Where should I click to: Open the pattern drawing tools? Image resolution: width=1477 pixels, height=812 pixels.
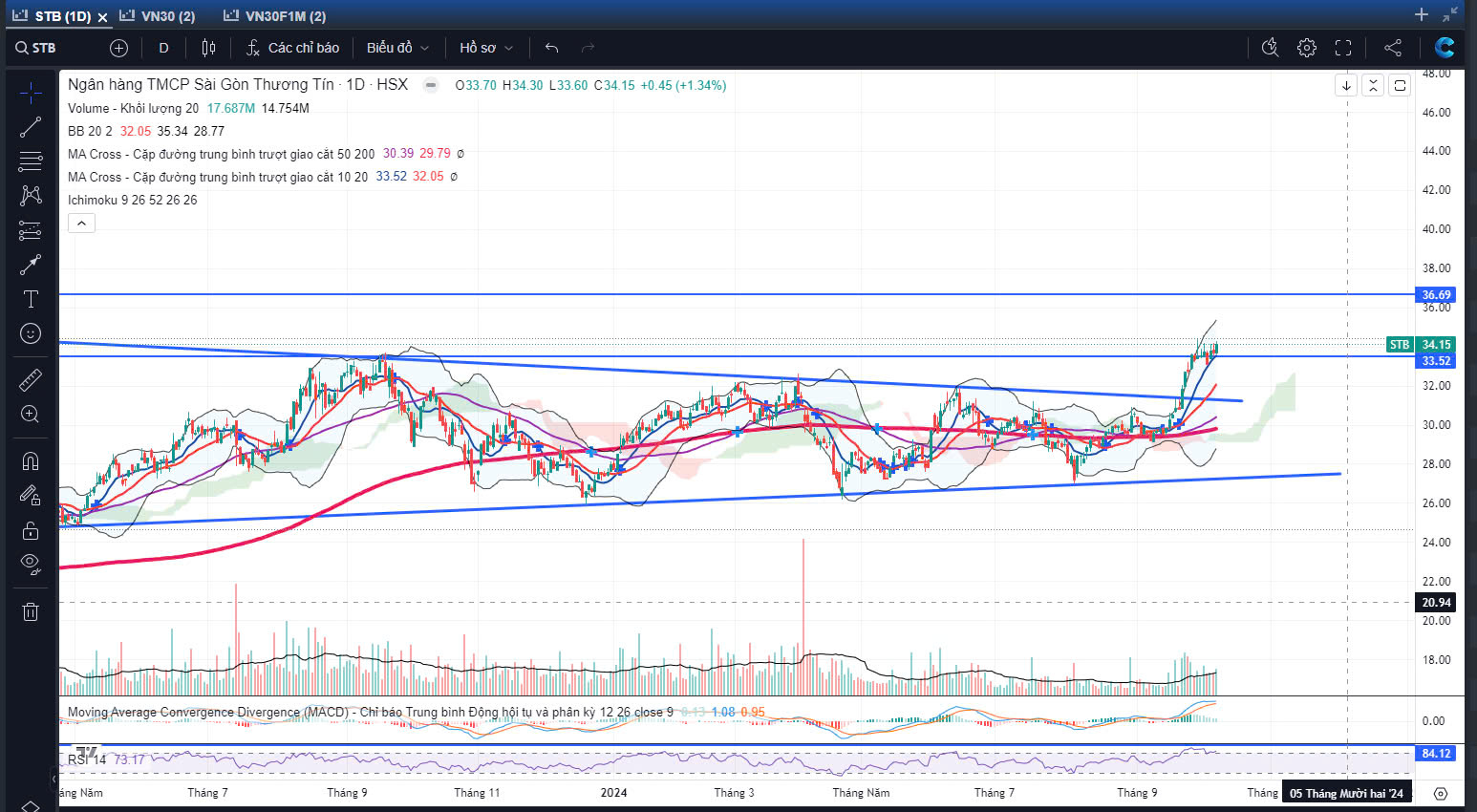31,195
